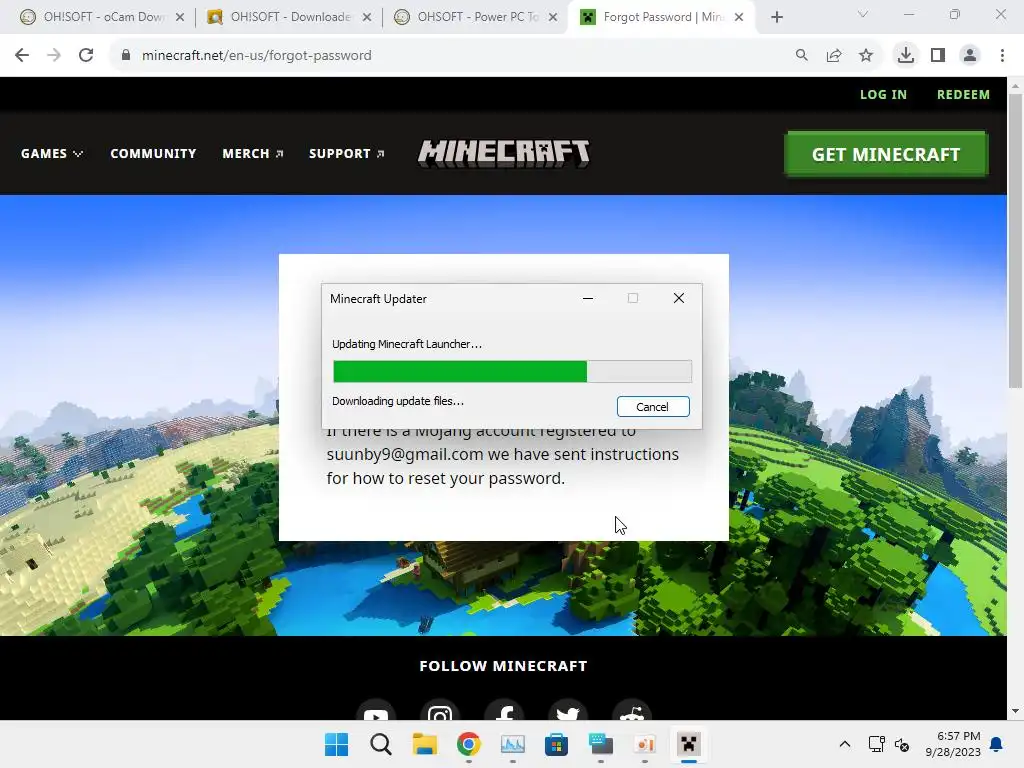Click the muted volume tray icon
This screenshot has height=768, width=1024.
click(x=902, y=744)
